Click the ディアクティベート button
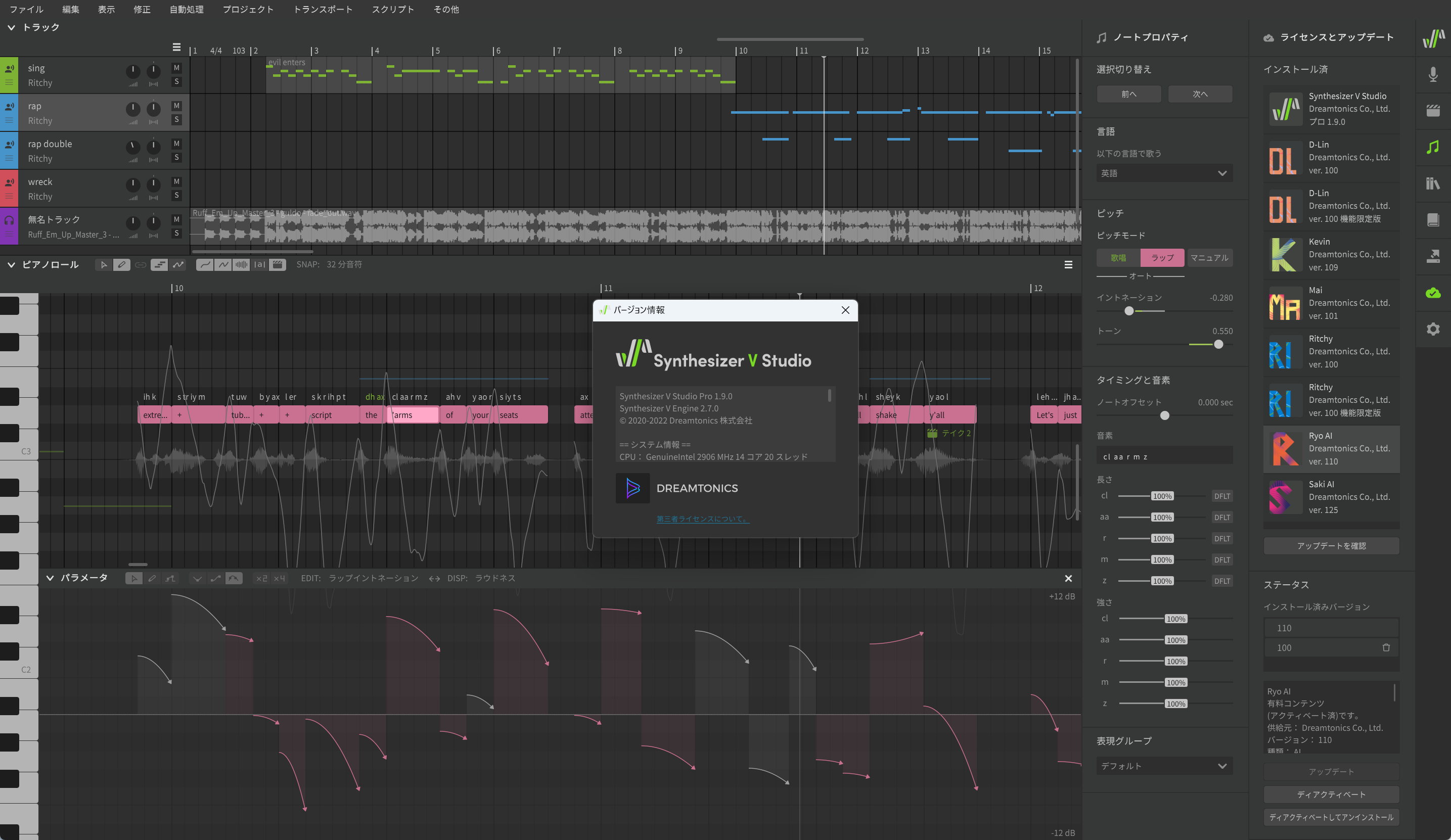Image resolution: width=1451 pixels, height=840 pixels. pyautogui.click(x=1331, y=795)
